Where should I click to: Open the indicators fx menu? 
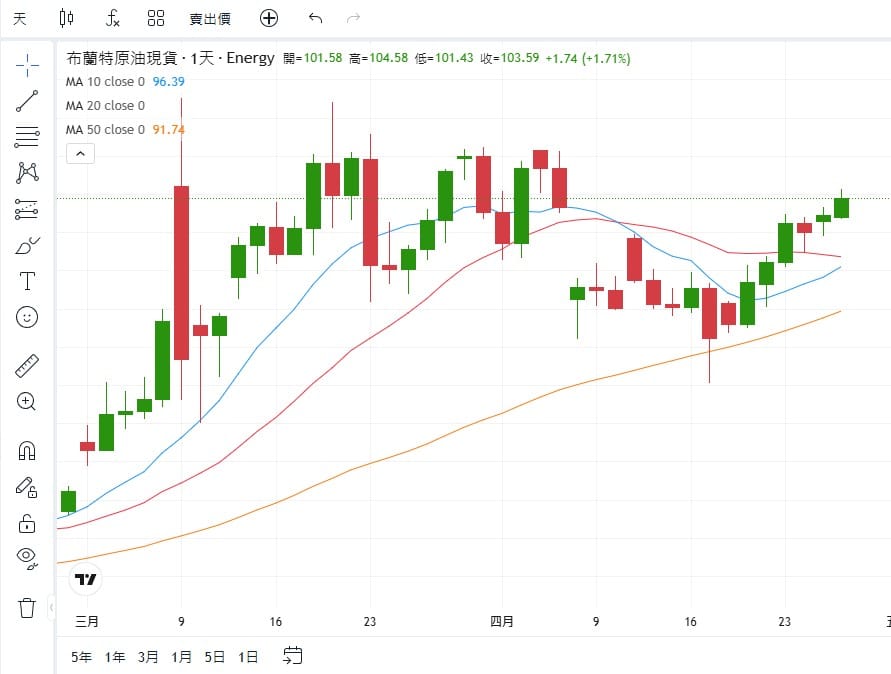[x=110, y=18]
